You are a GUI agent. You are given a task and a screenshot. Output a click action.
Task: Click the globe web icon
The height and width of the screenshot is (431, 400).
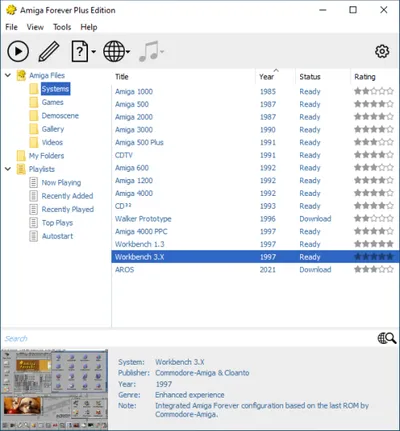114,51
